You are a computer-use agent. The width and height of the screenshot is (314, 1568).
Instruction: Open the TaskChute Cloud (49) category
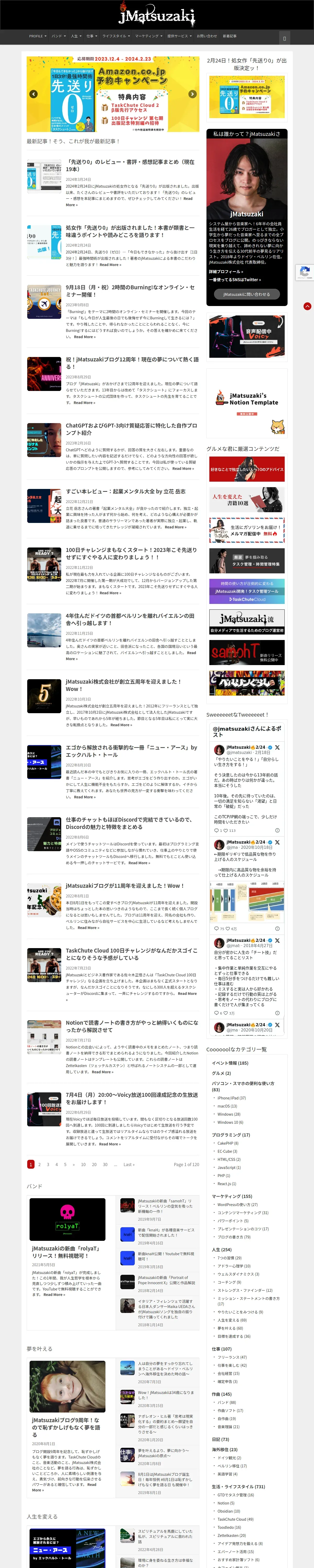point(235,1519)
